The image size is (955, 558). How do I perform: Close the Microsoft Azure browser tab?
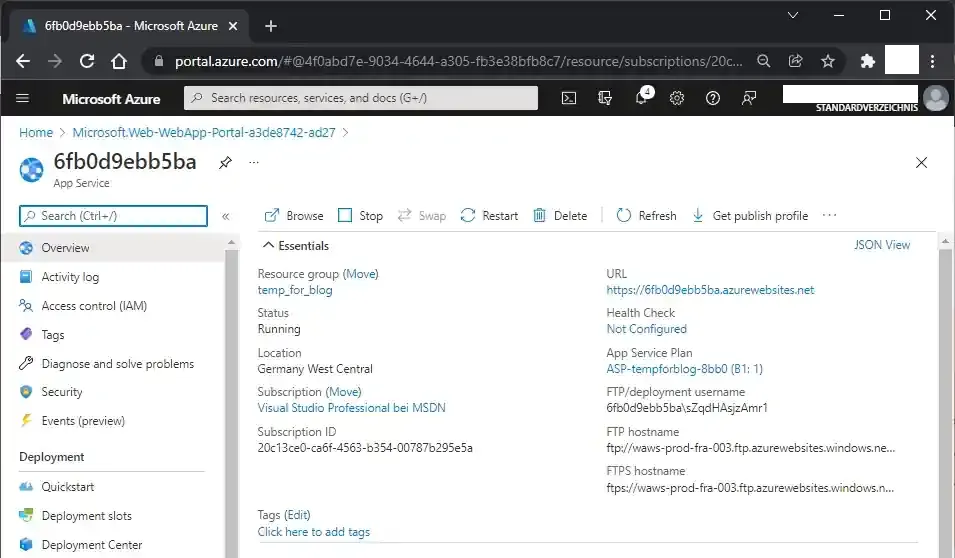(x=233, y=26)
